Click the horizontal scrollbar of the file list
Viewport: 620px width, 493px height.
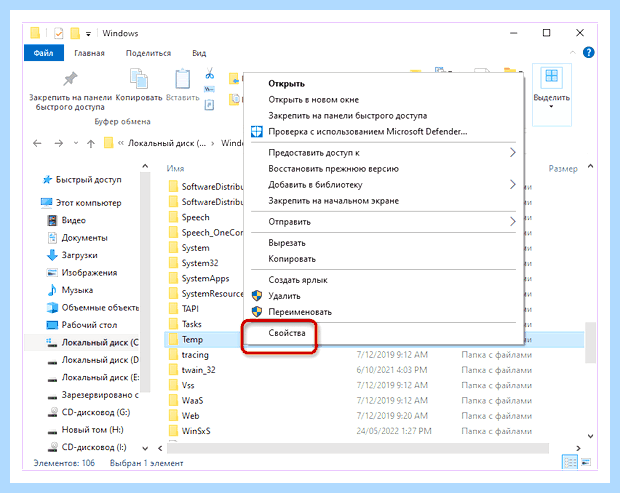(358, 448)
